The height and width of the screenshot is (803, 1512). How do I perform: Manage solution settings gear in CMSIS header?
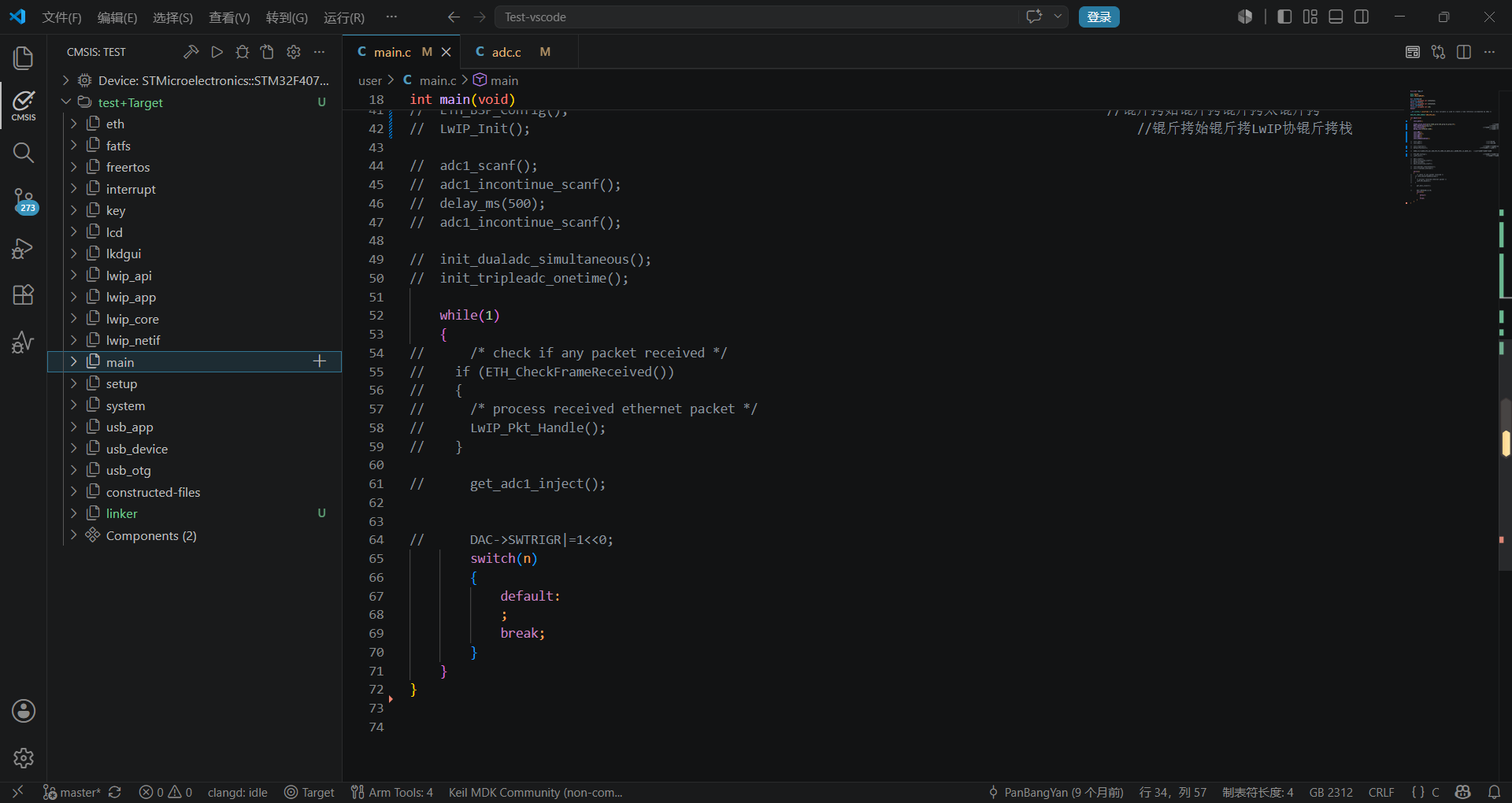pyautogui.click(x=294, y=52)
